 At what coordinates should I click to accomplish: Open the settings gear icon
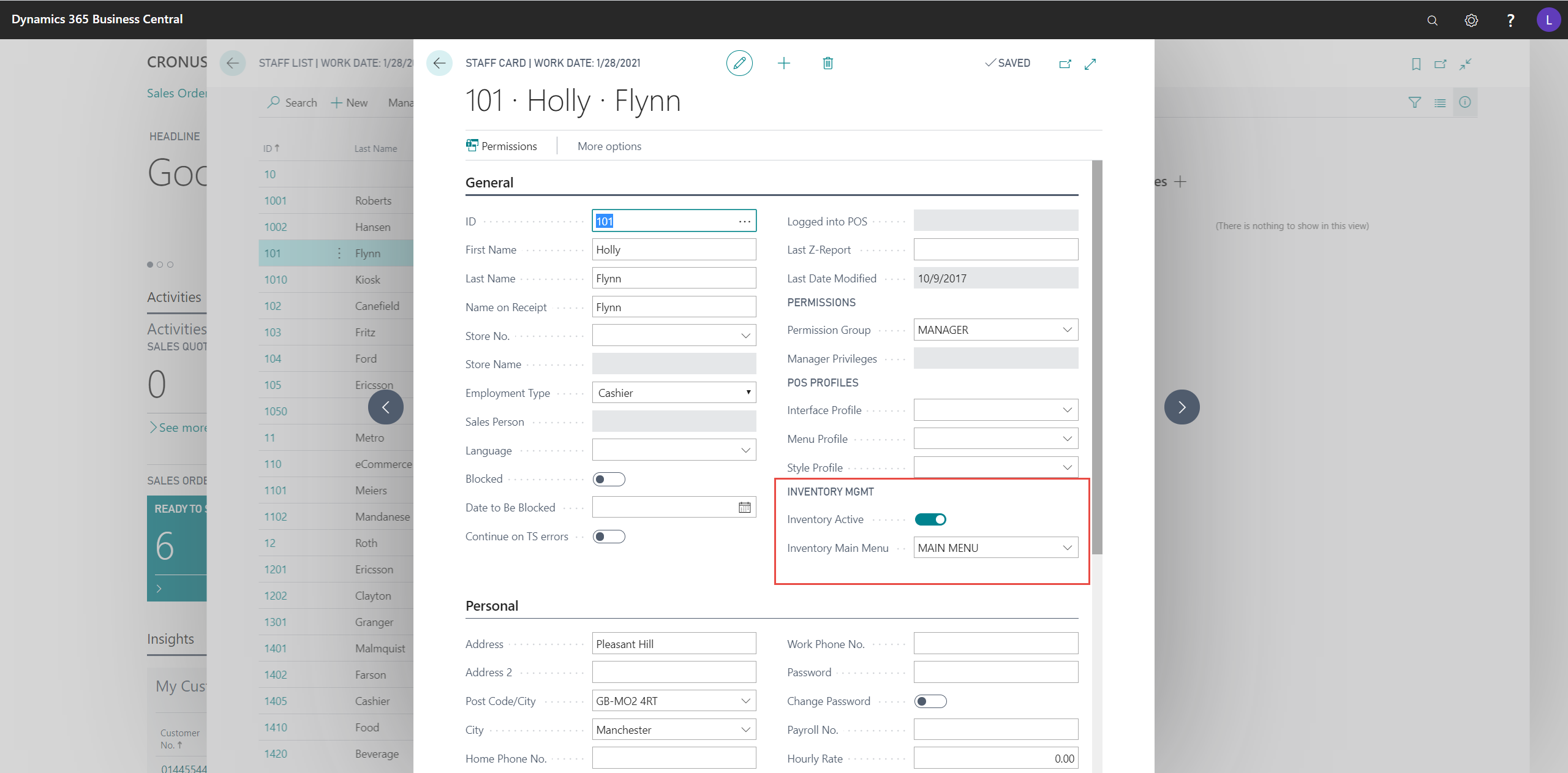(1471, 20)
